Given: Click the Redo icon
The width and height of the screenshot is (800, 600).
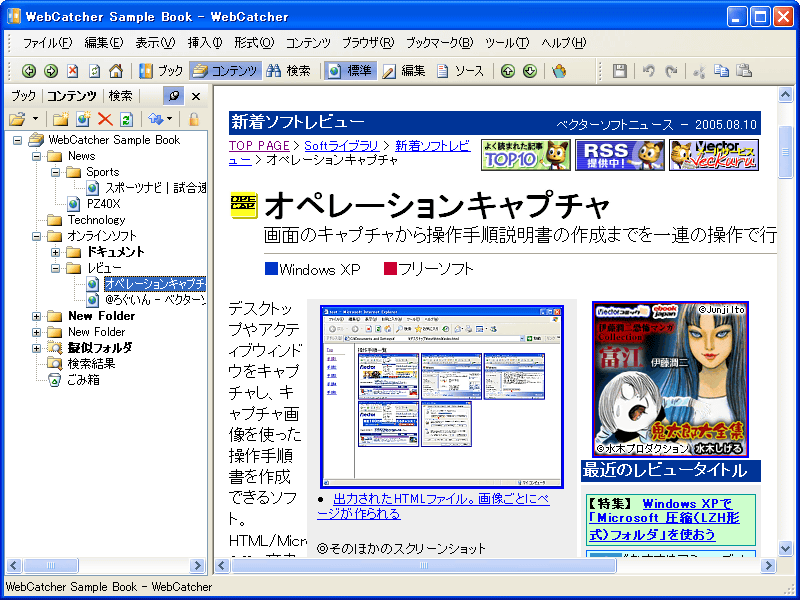Looking at the screenshot, I should [671, 71].
